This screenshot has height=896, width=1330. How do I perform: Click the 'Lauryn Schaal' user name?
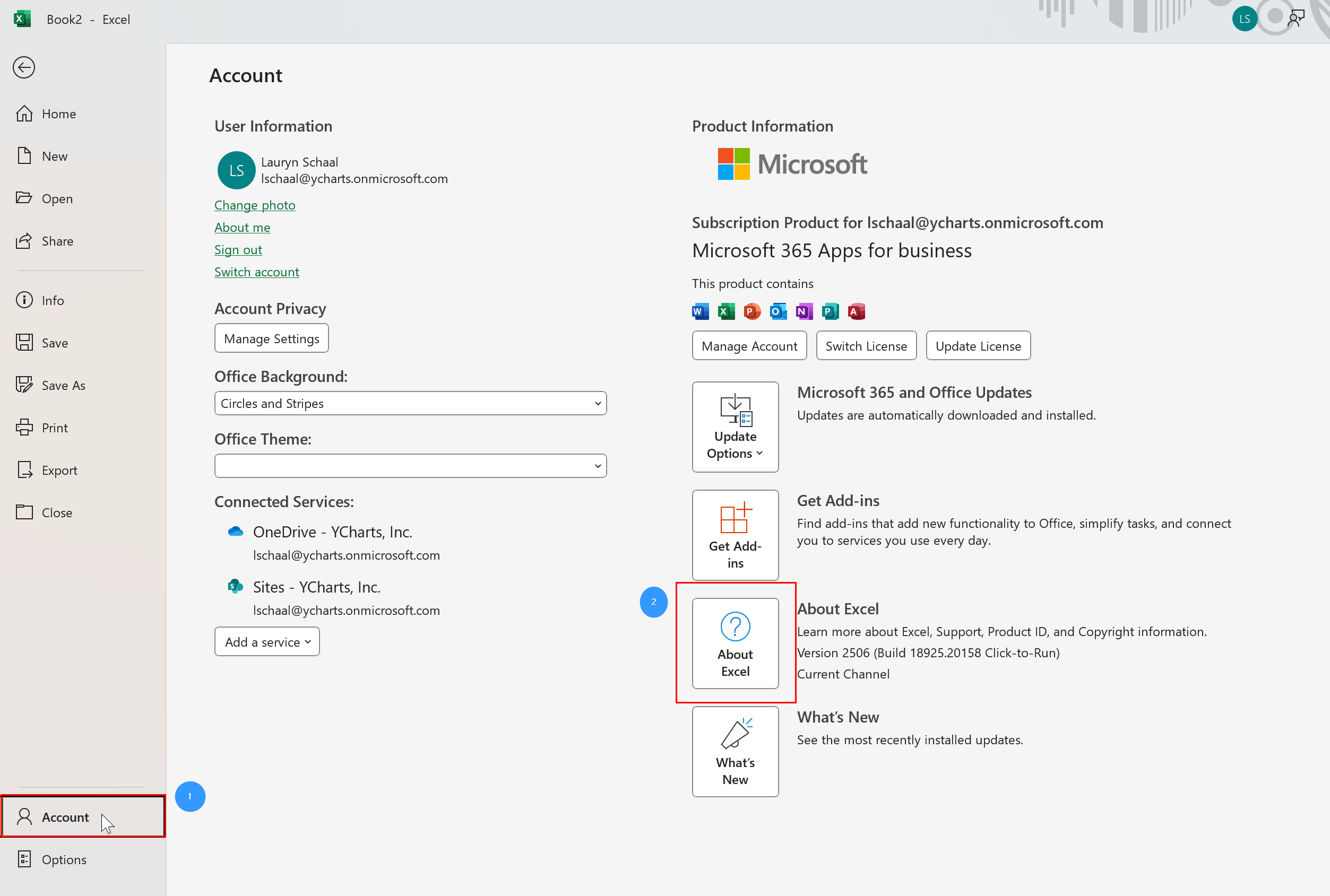(x=299, y=162)
